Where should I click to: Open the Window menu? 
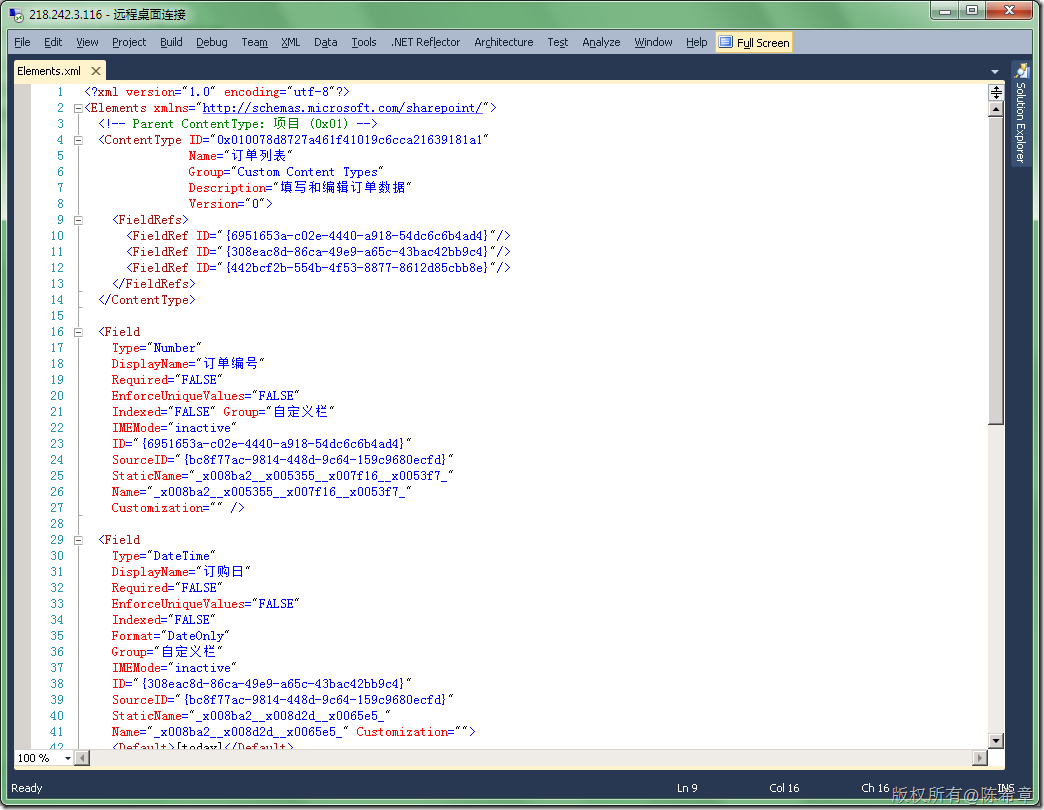pyautogui.click(x=652, y=42)
